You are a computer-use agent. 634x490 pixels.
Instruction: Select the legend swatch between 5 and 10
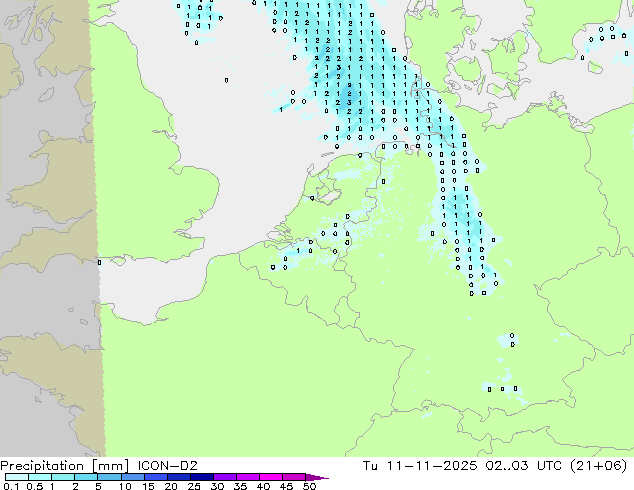(109, 477)
